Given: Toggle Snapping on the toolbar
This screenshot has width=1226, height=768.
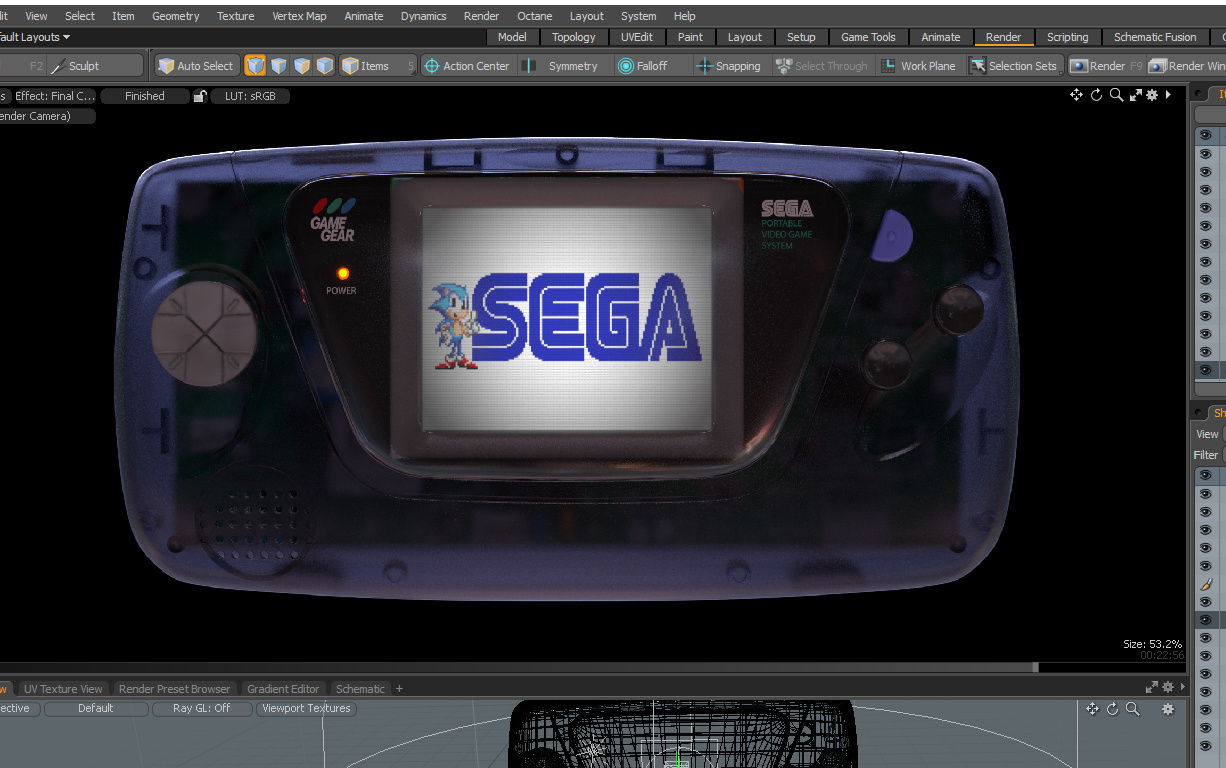Looking at the screenshot, I should (x=728, y=66).
